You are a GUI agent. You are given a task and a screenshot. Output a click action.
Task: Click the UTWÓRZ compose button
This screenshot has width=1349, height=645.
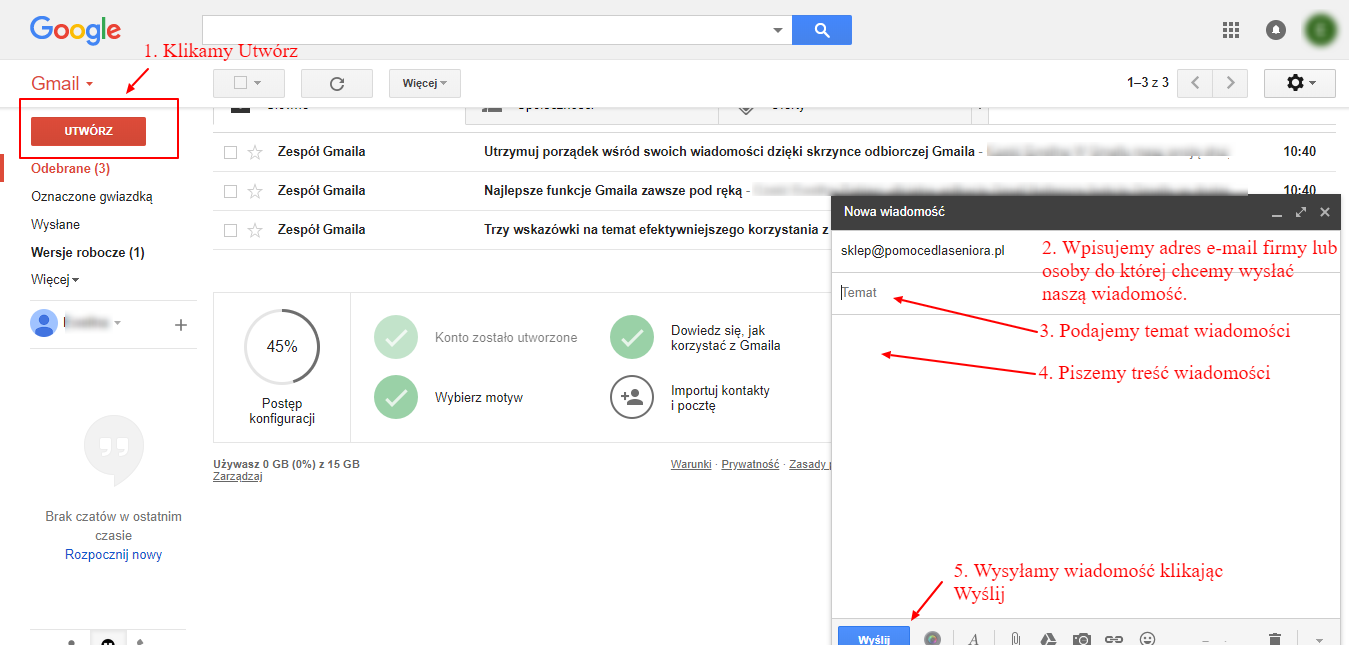point(89,131)
